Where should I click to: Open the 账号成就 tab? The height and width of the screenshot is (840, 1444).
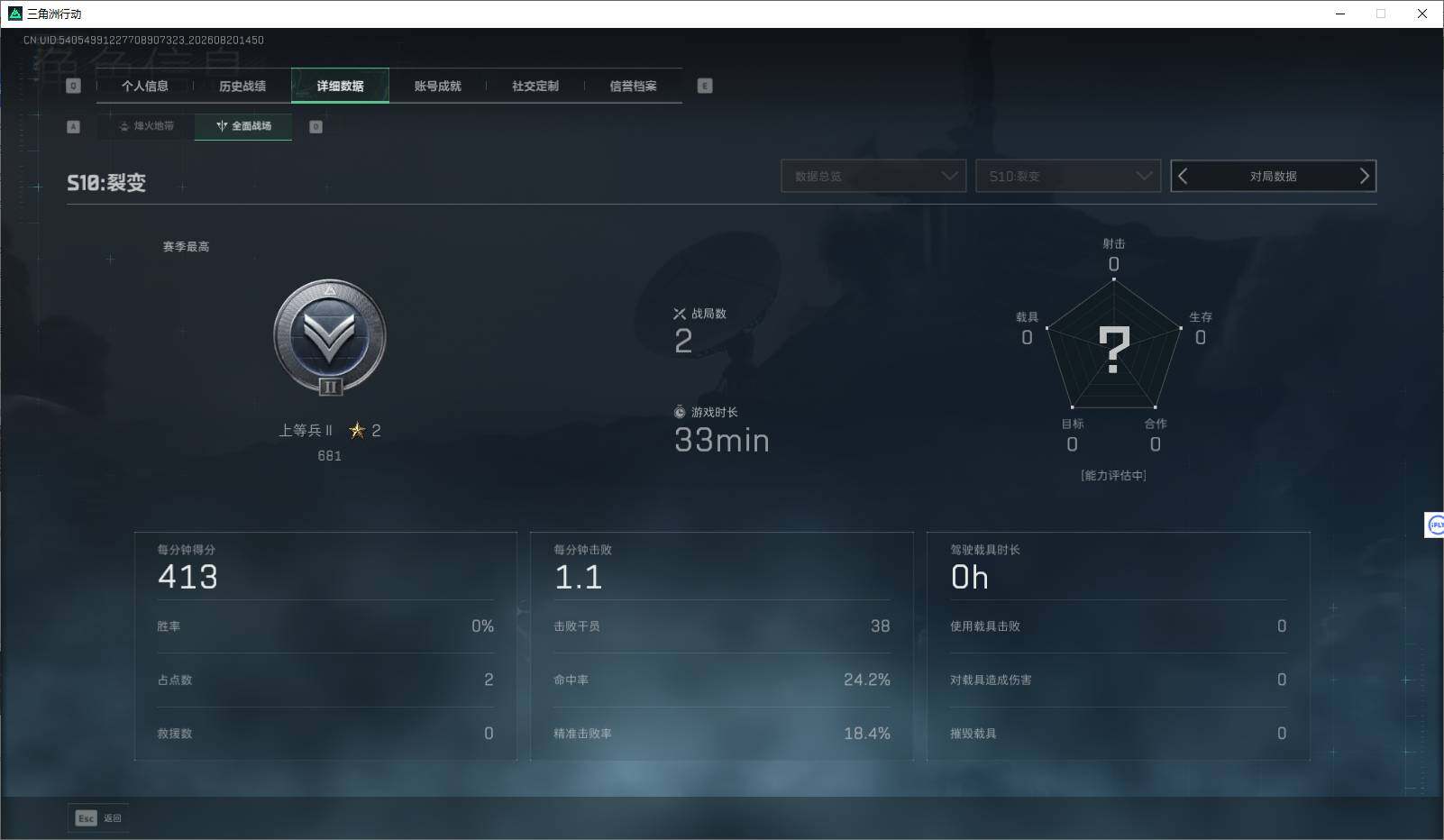[437, 86]
